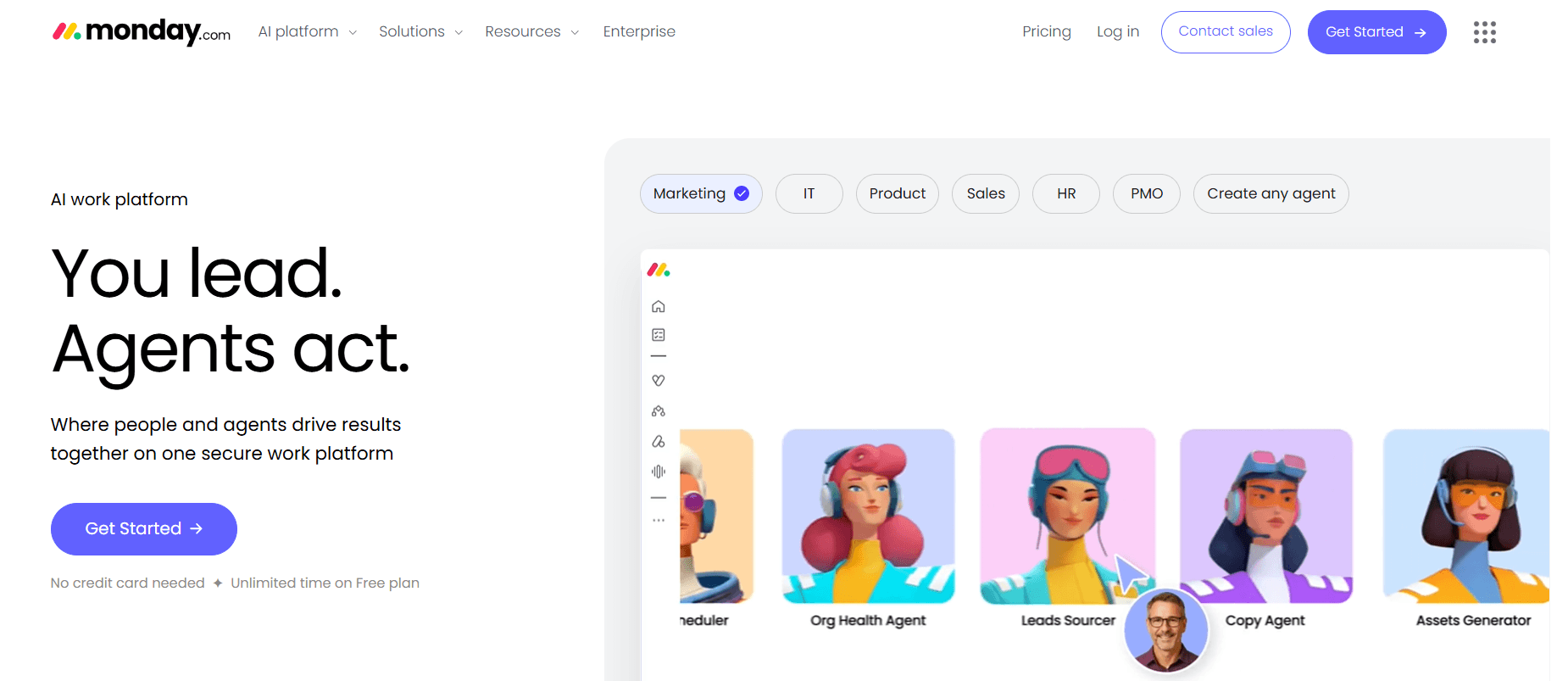Click the heart icon in preview sidebar
The height and width of the screenshot is (681, 1568).
[659, 381]
